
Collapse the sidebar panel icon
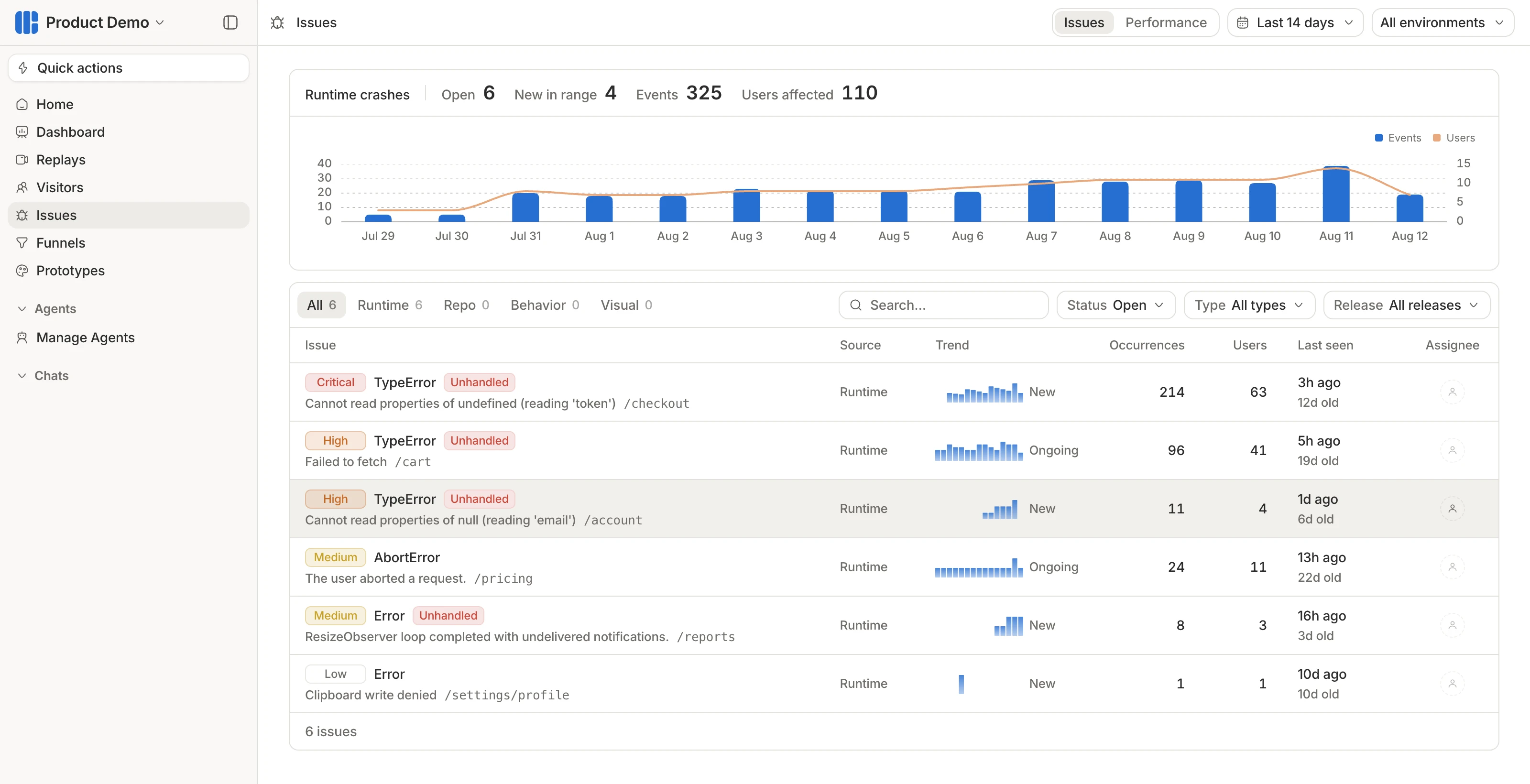[x=230, y=22]
